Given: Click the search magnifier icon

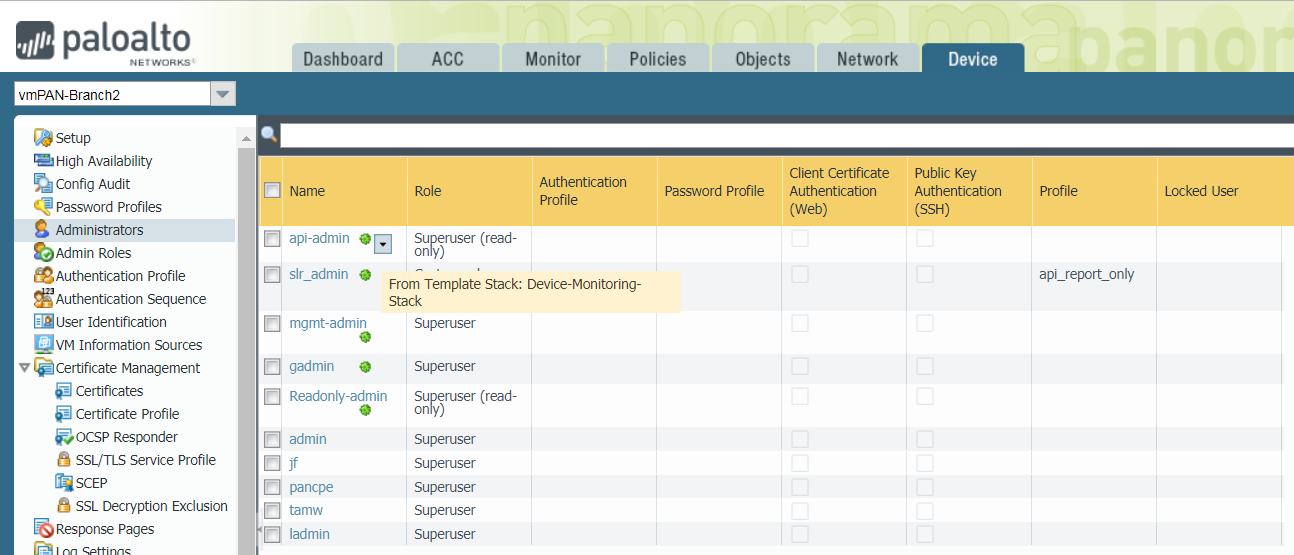Looking at the screenshot, I should tap(269, 134).
